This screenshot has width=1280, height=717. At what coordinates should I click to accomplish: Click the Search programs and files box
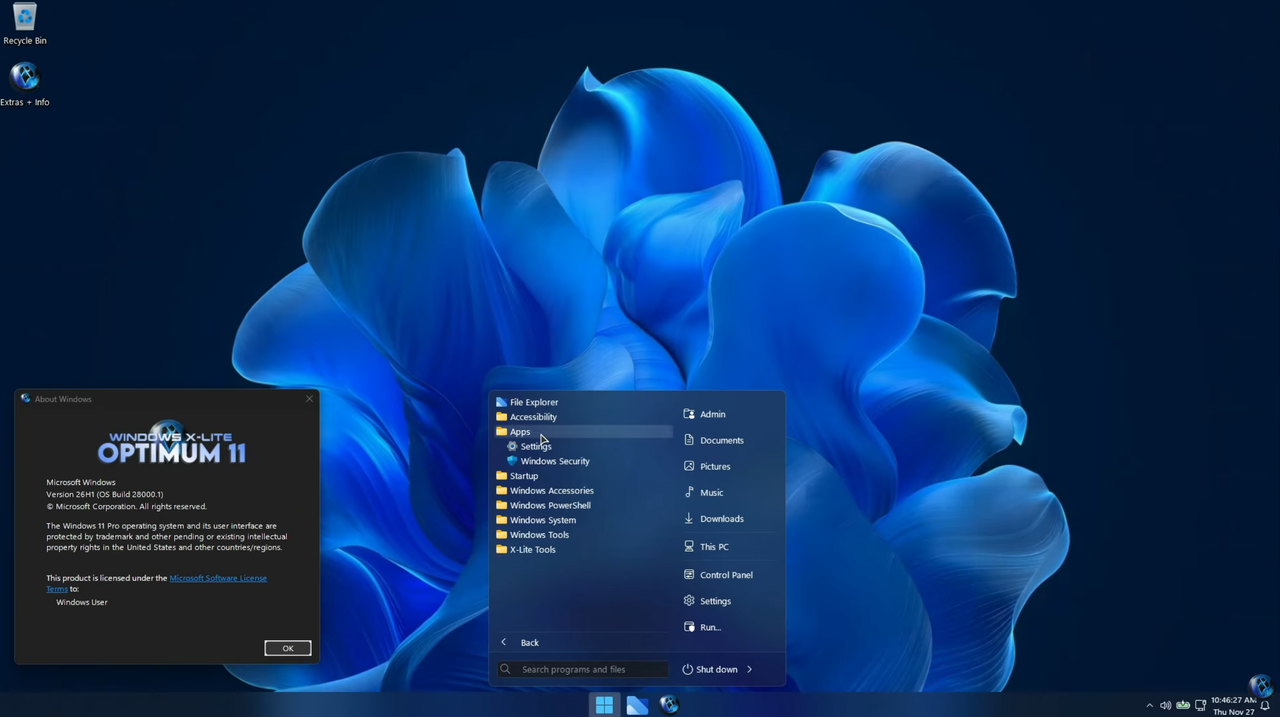tap(582, 669)
